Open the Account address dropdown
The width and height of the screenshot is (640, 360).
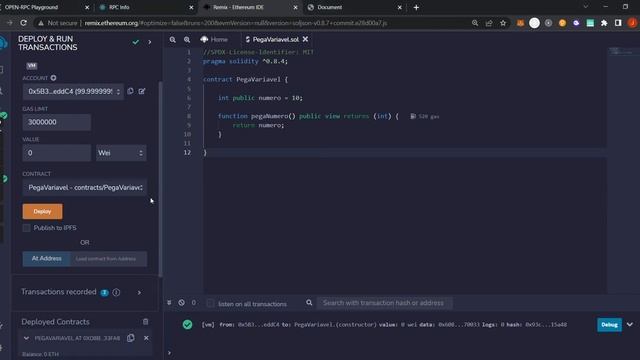(x=73, y=91)
